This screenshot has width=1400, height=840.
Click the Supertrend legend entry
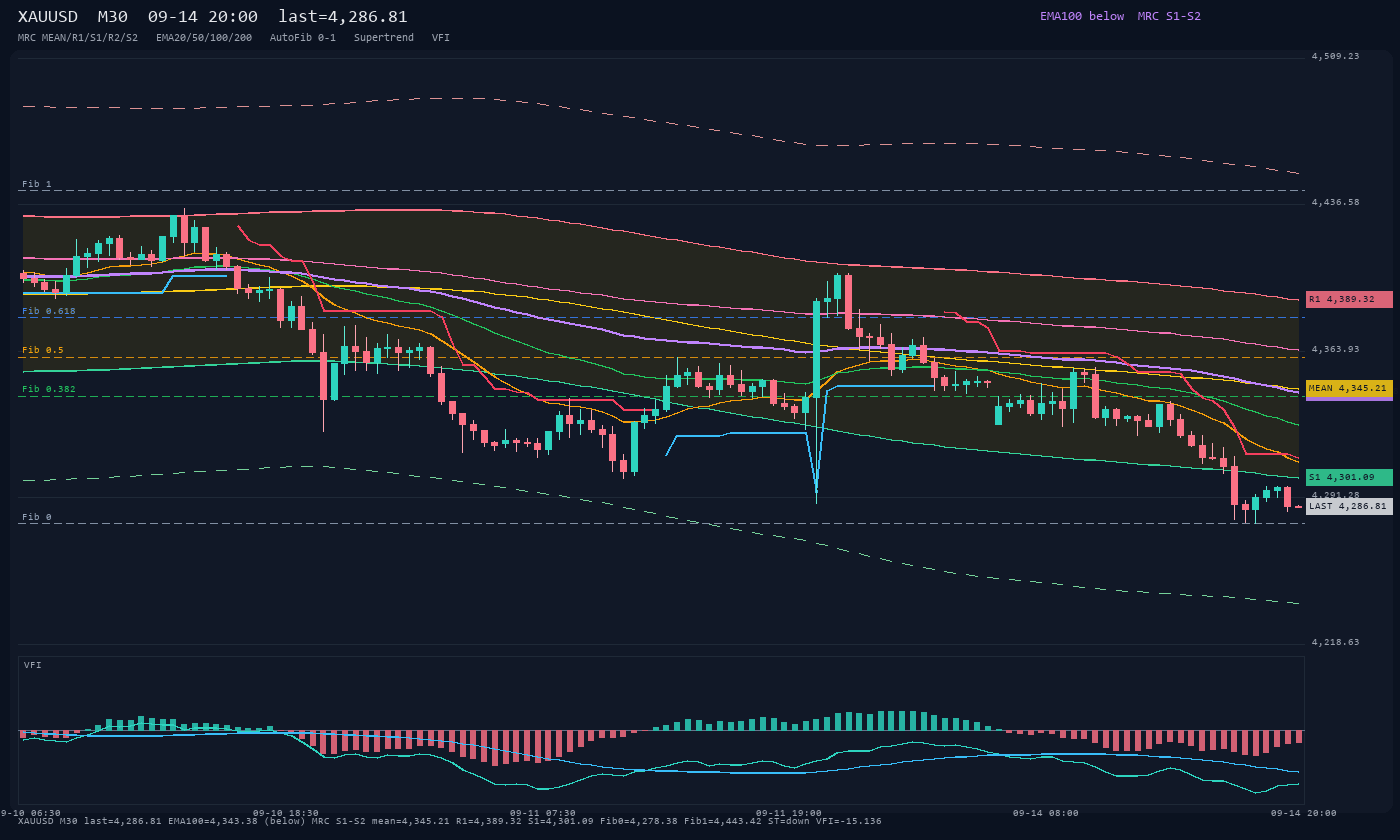click(384, 37)
